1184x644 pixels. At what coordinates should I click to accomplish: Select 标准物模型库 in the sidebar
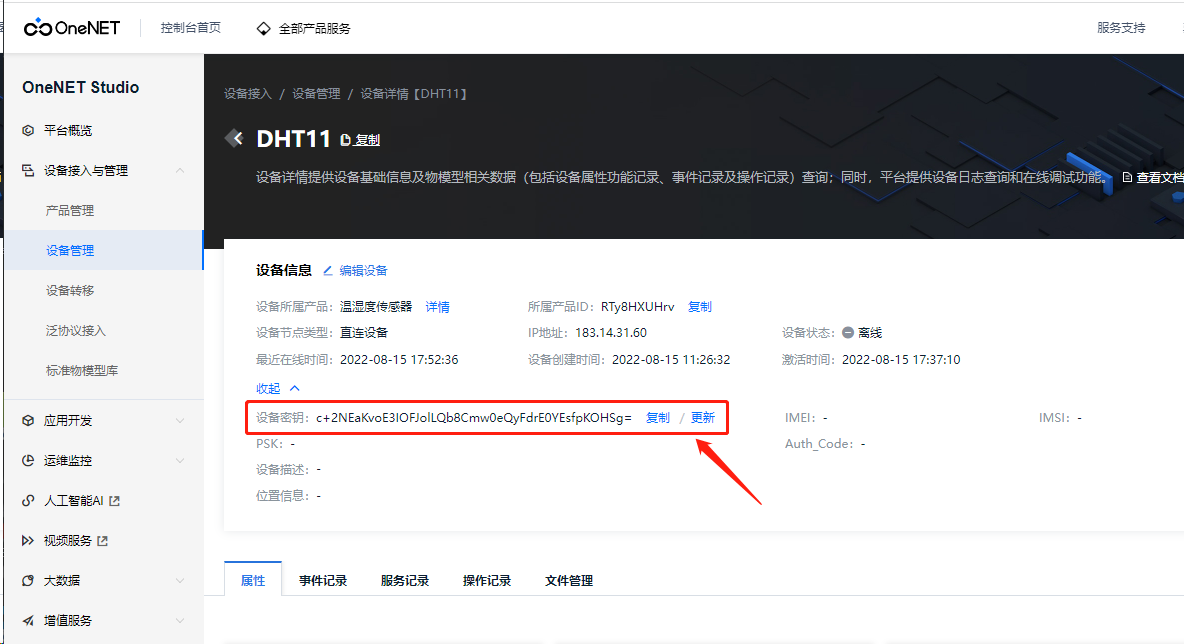pos(82,371)
